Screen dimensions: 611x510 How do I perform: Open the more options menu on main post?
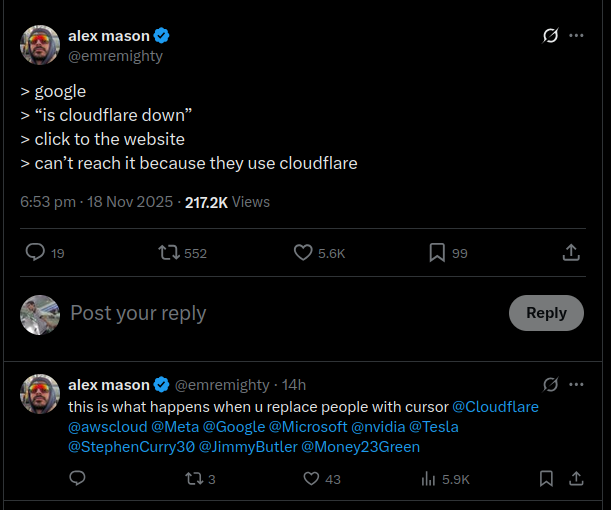pos(576,36)
